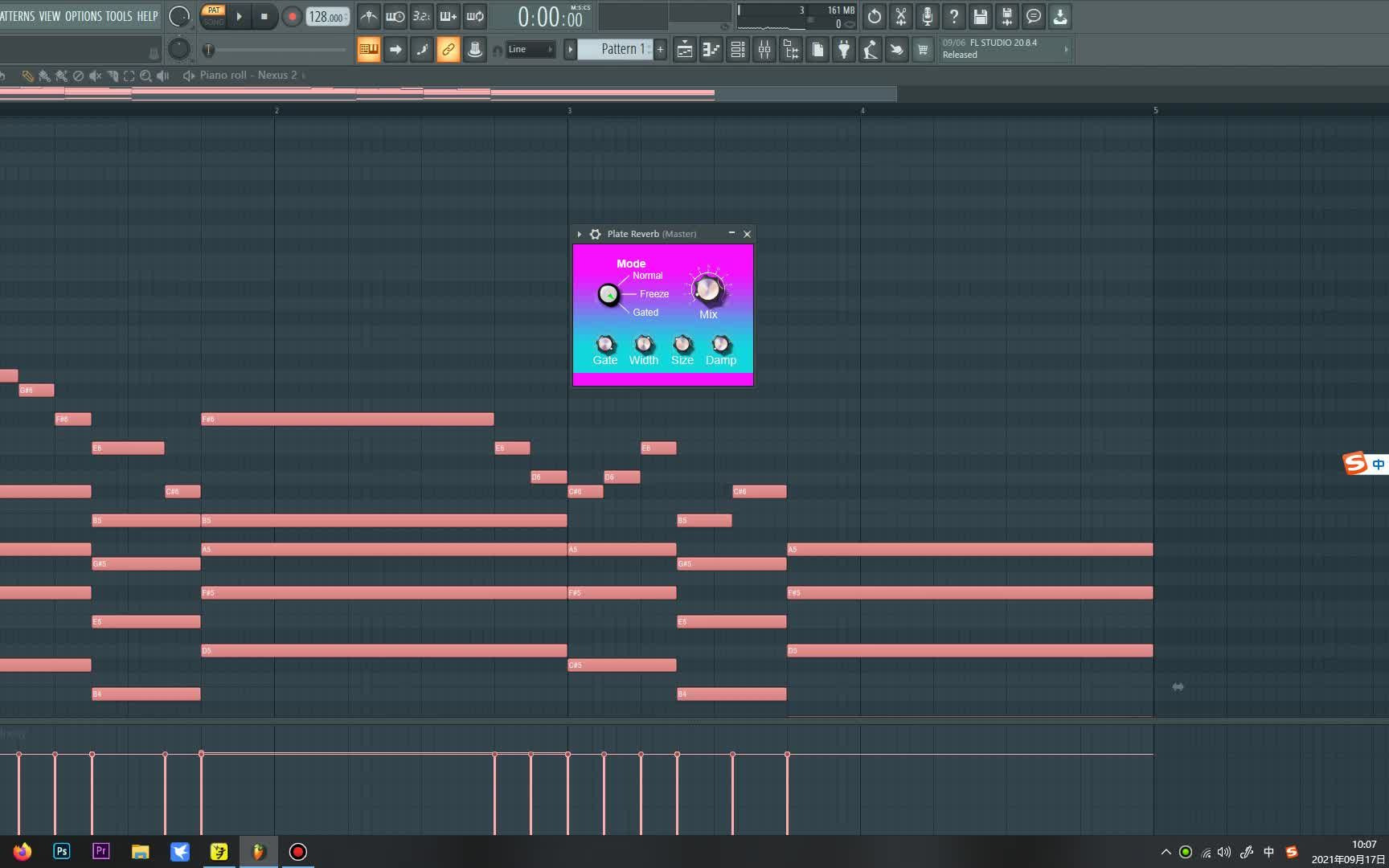
Task: Select the mute tool in piano roll
Action: coord(95,76)
